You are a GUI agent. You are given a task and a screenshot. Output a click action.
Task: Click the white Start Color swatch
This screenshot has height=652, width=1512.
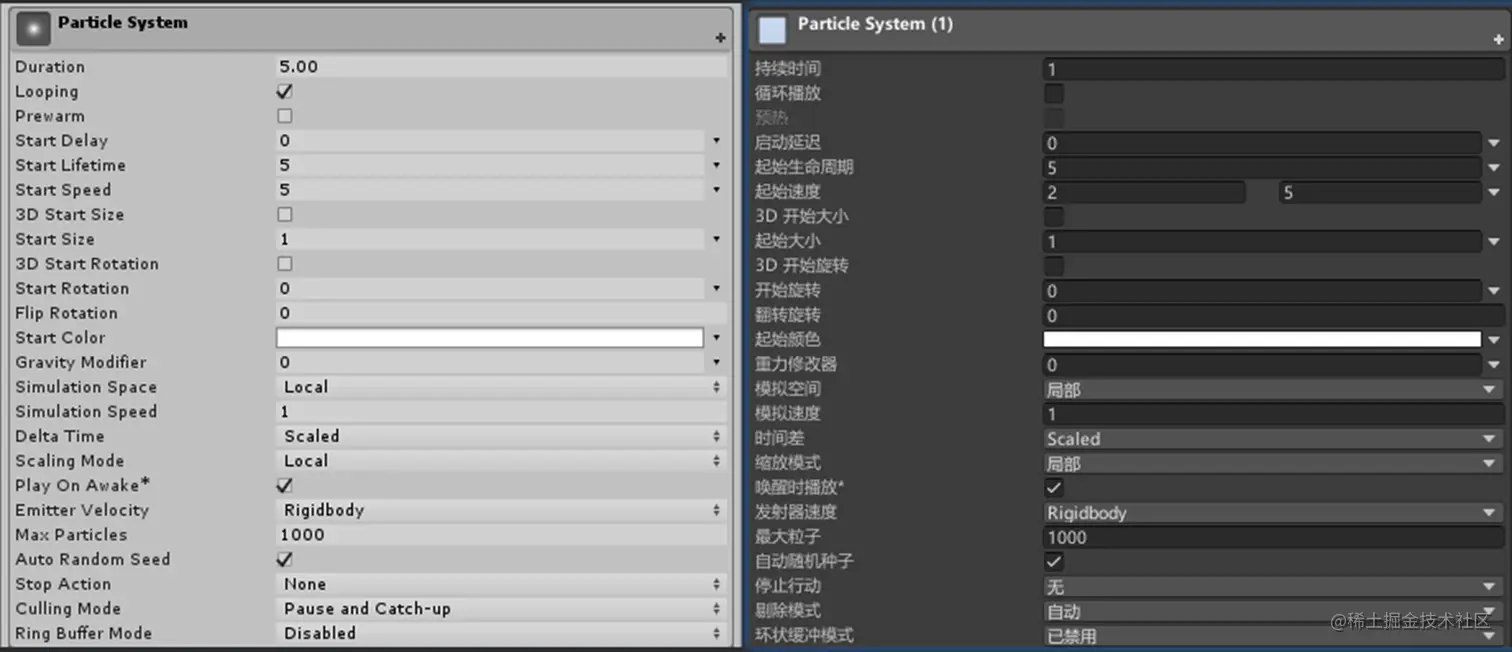click(490, 338)
